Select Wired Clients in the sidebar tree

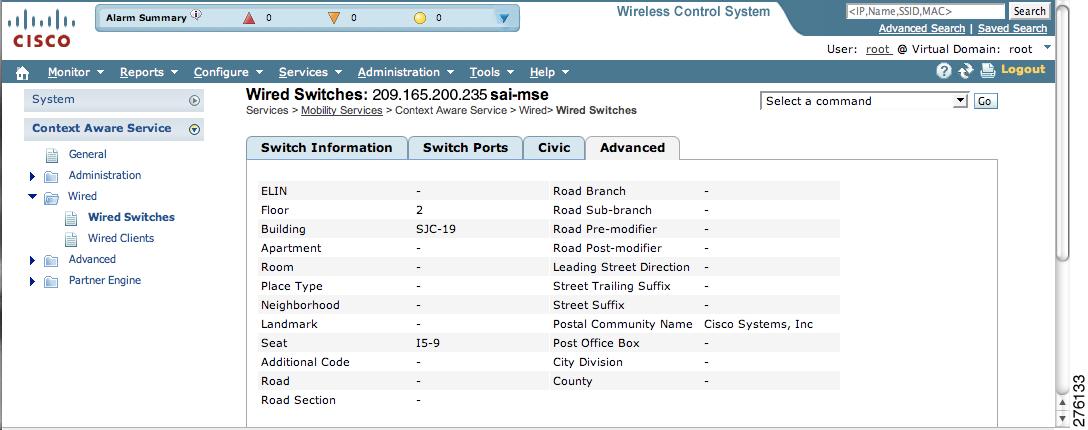121,238
